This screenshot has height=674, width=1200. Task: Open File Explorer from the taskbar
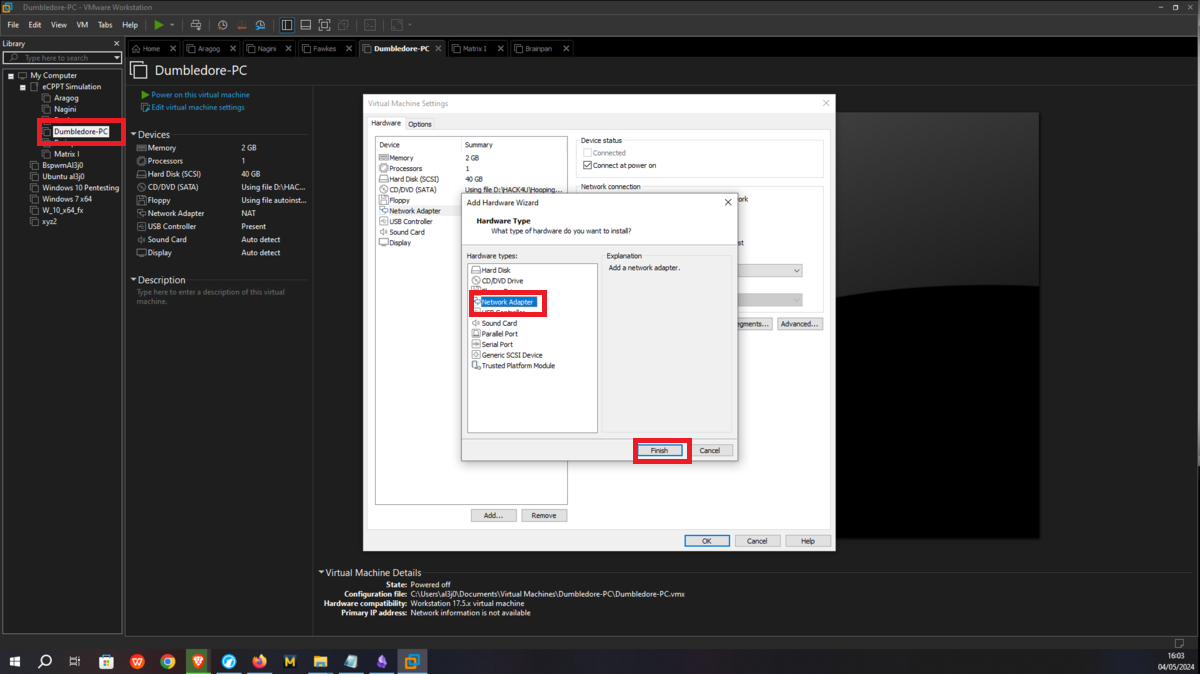(x=321, y=661)
